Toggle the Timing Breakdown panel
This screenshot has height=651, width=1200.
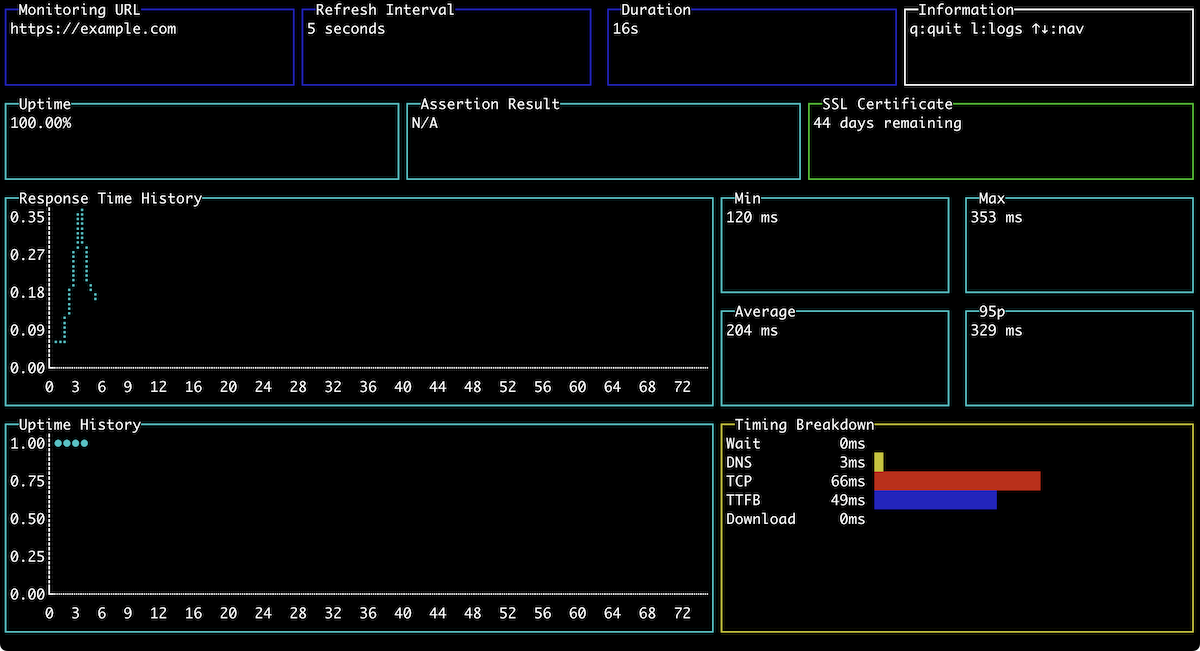tap(803, 424)
